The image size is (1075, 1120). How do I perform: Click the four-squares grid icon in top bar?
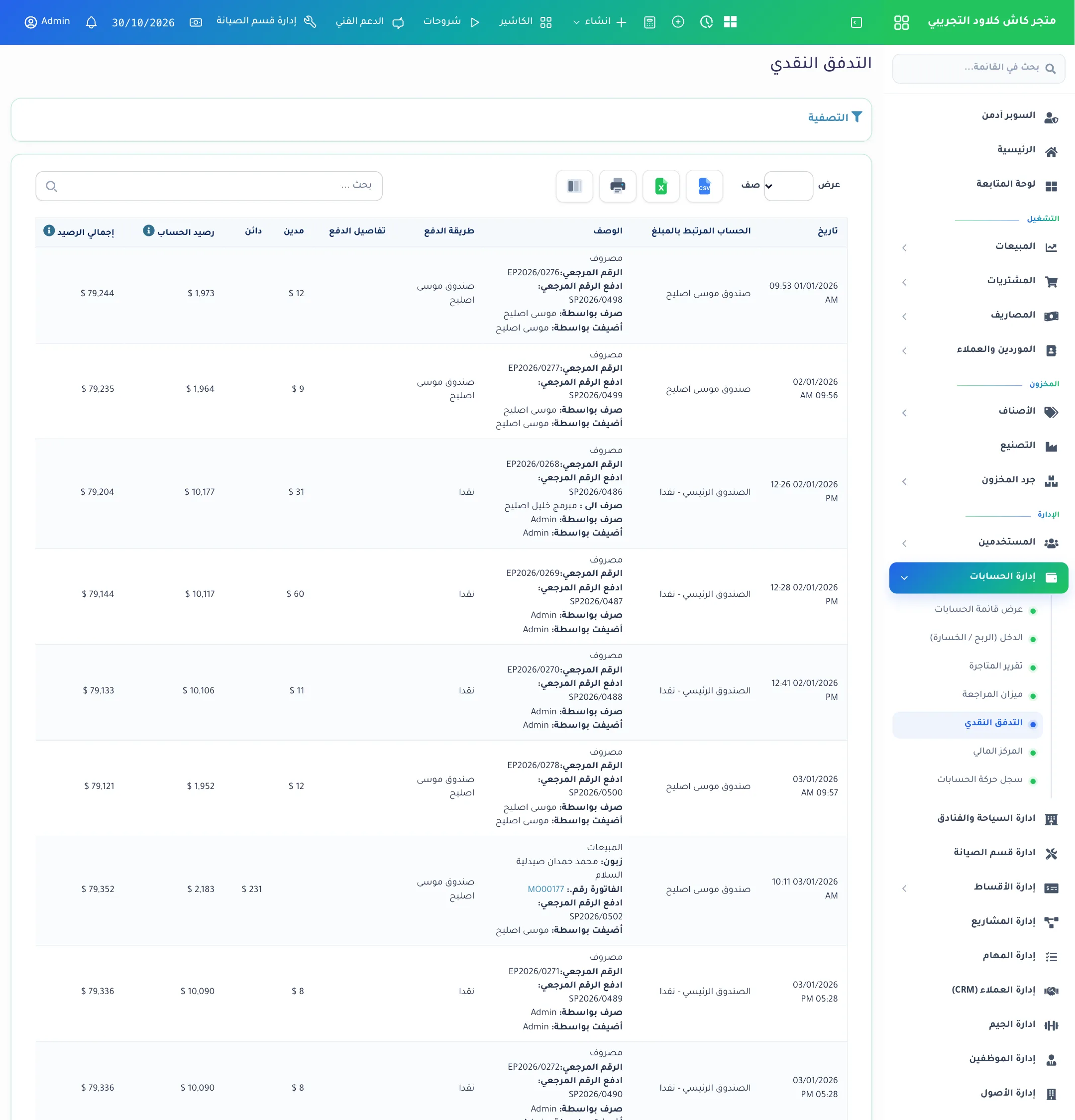[730, 22]
